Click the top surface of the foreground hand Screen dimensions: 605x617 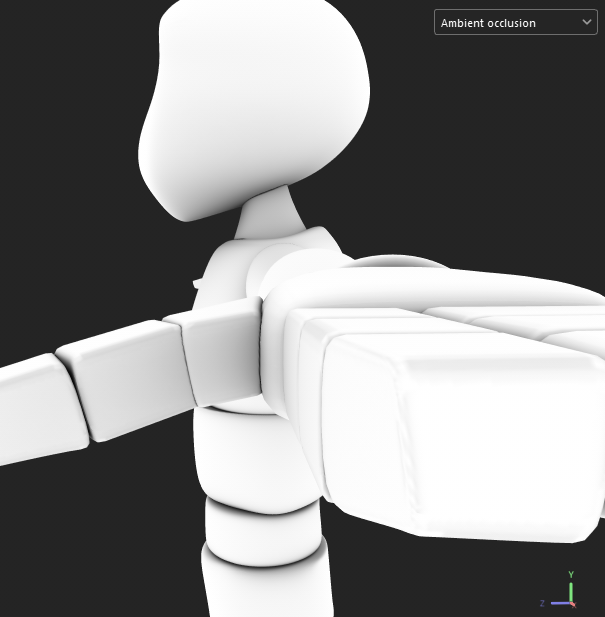(x=450, y=300)
